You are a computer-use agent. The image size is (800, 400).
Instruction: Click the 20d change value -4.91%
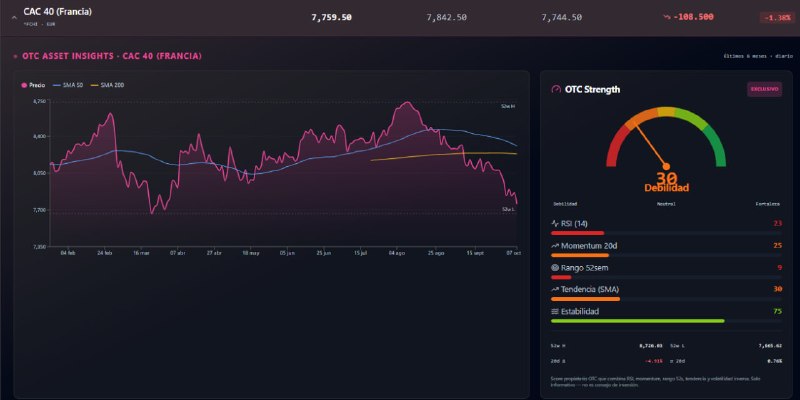click(654, 361)
